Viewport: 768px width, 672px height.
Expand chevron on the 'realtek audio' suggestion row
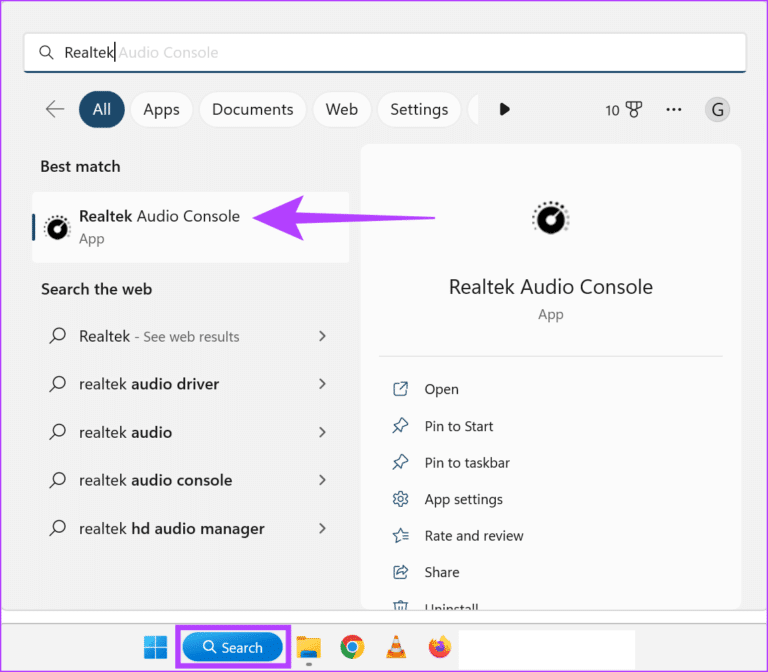pos(322,432)
